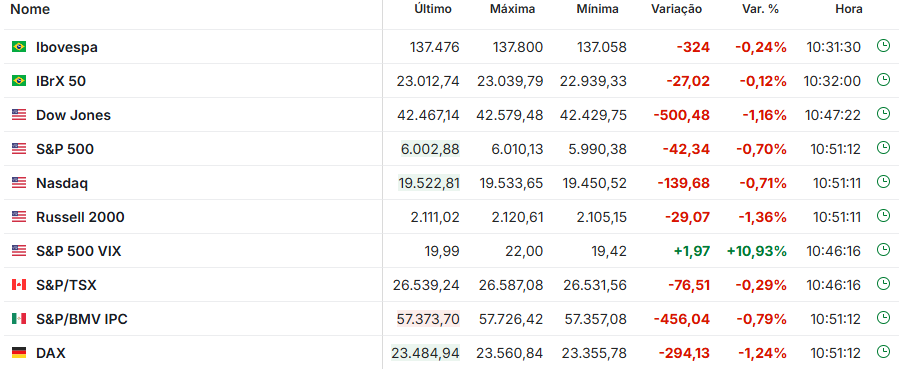Sort table by Nome column header
901x377 pixels.
pyautogui.click(x=30, y=10)
